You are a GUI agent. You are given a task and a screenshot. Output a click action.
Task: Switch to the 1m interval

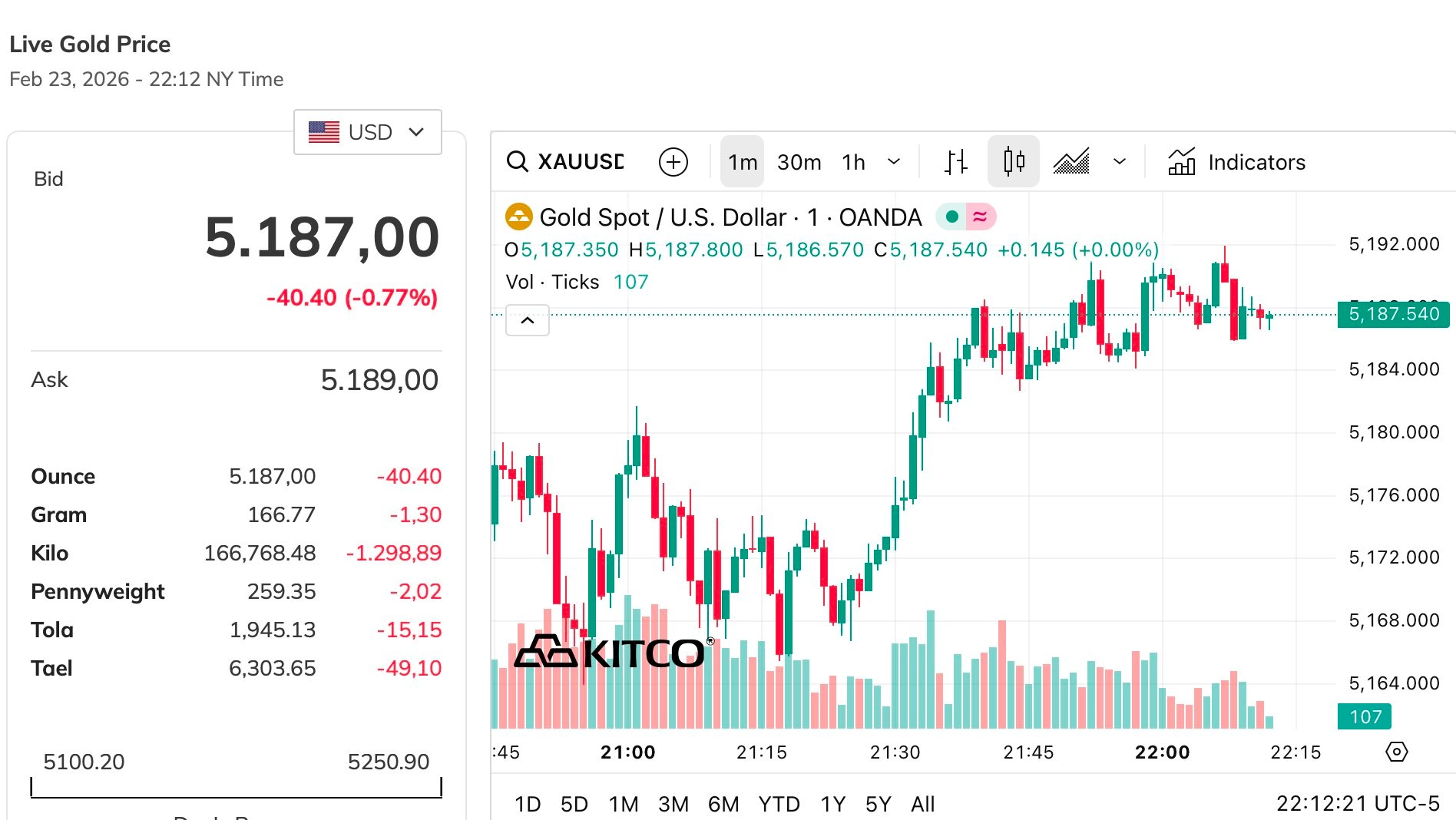pos(742,162)
